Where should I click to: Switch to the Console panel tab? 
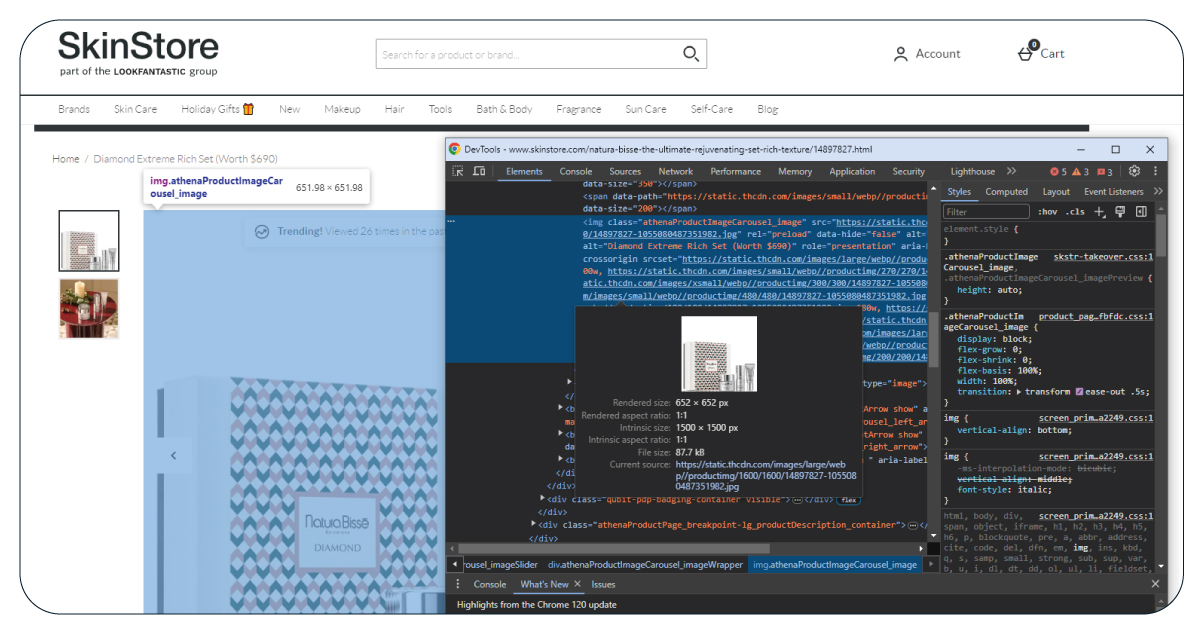pos(575,172)
